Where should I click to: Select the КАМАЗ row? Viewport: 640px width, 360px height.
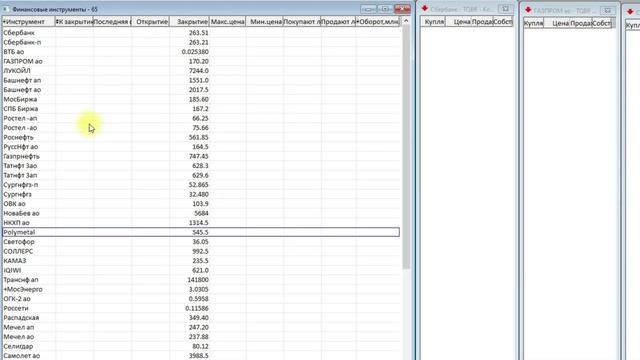click(x=201, y=260)
